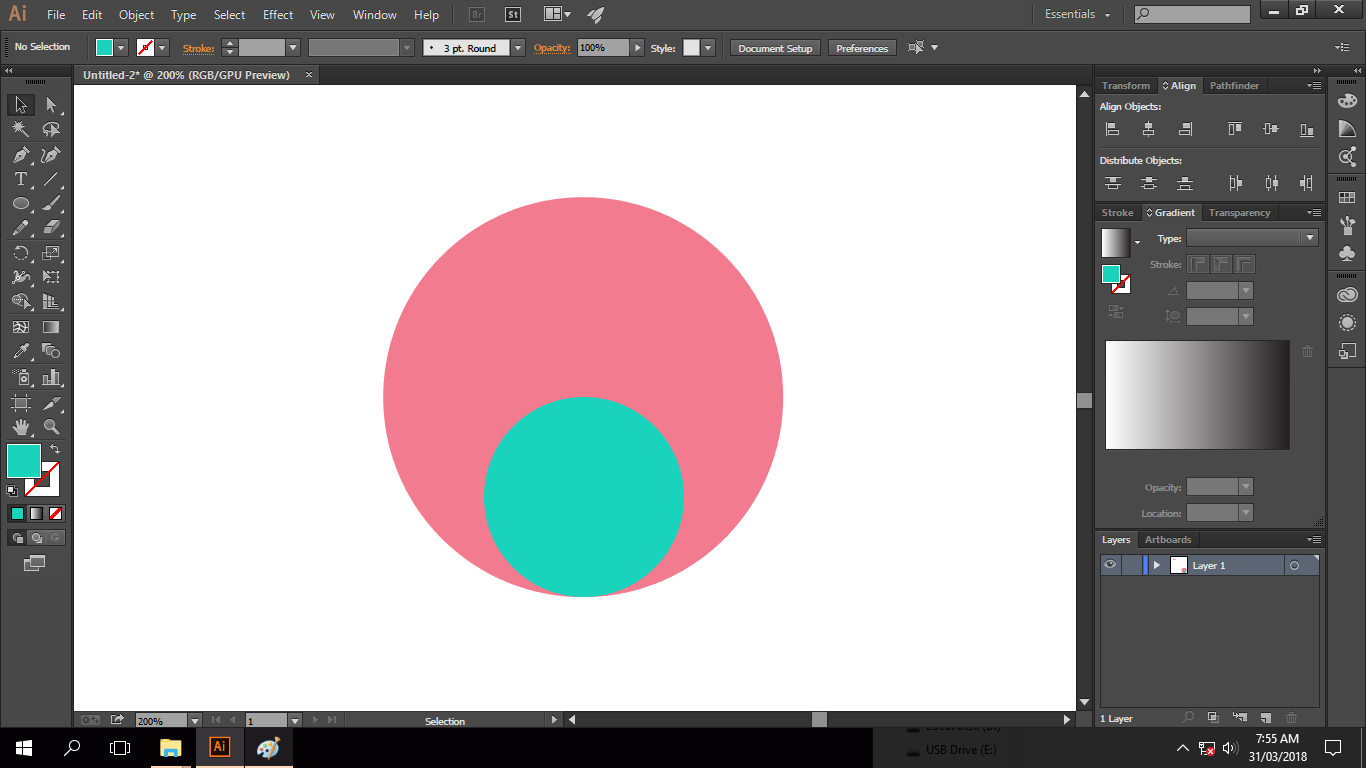Screen dimensions: 1366x768
Task: Activate the Blend tool
Action: [x=51, y=351]
